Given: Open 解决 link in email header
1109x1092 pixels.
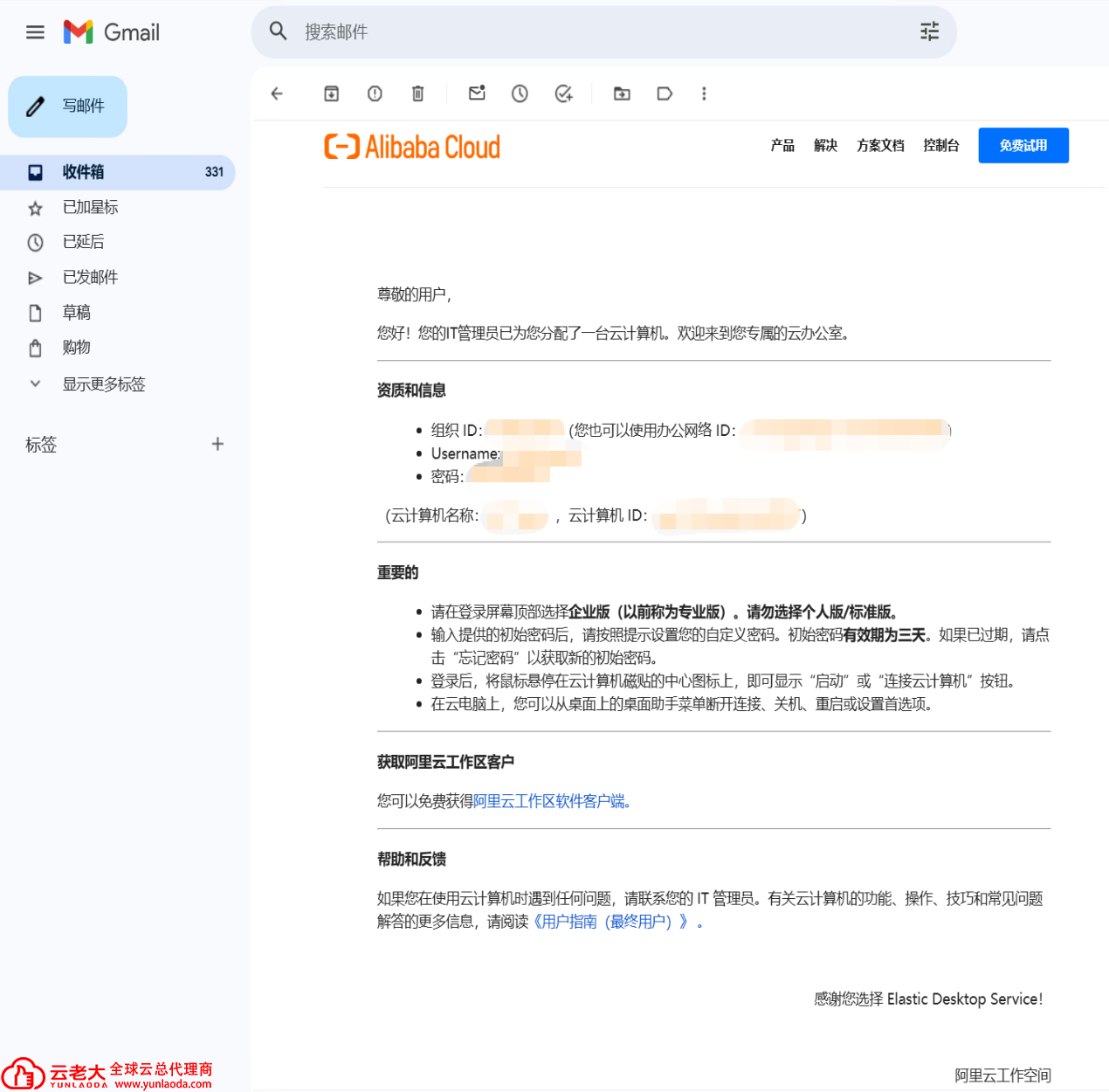Looking at the screenshot, I should (x=825, y=145).
